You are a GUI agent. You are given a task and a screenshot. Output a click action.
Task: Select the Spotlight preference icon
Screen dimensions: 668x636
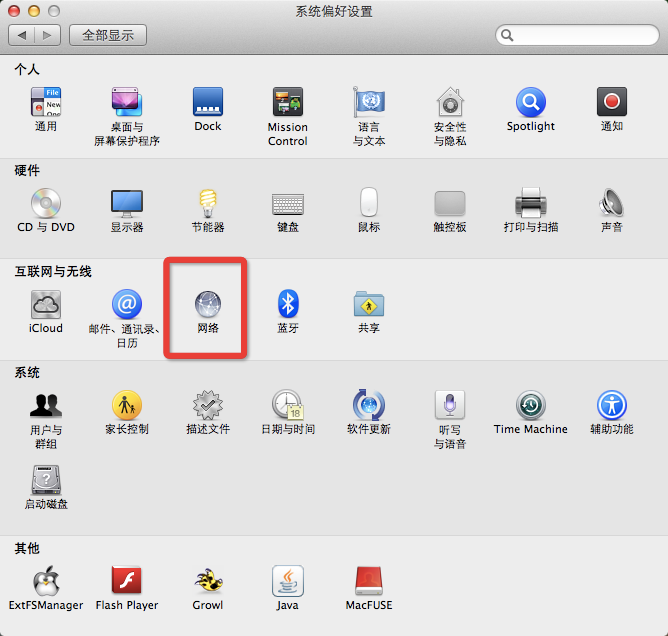click(x=530, y=103)
